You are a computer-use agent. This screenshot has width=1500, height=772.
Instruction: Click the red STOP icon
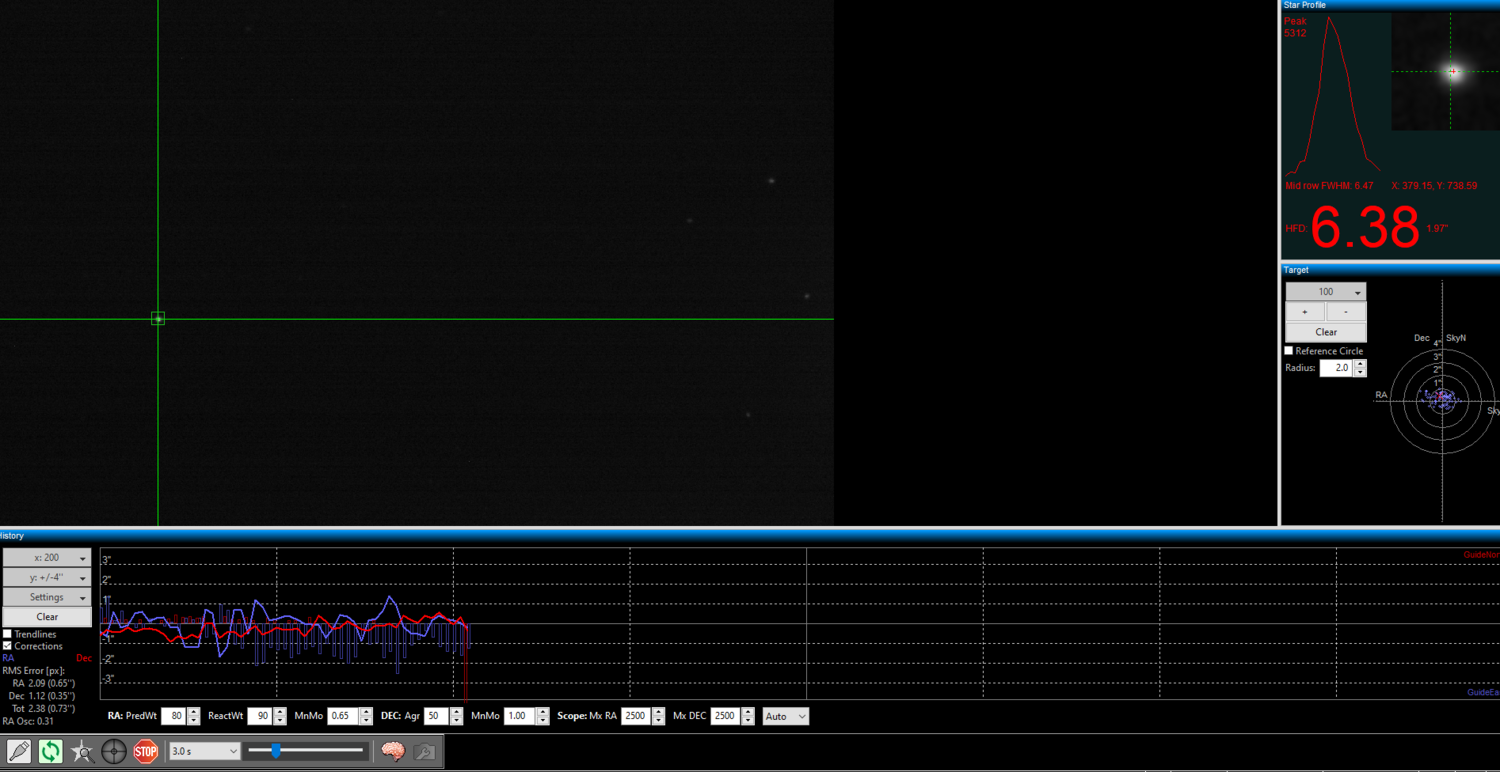[x=146, y=751]
